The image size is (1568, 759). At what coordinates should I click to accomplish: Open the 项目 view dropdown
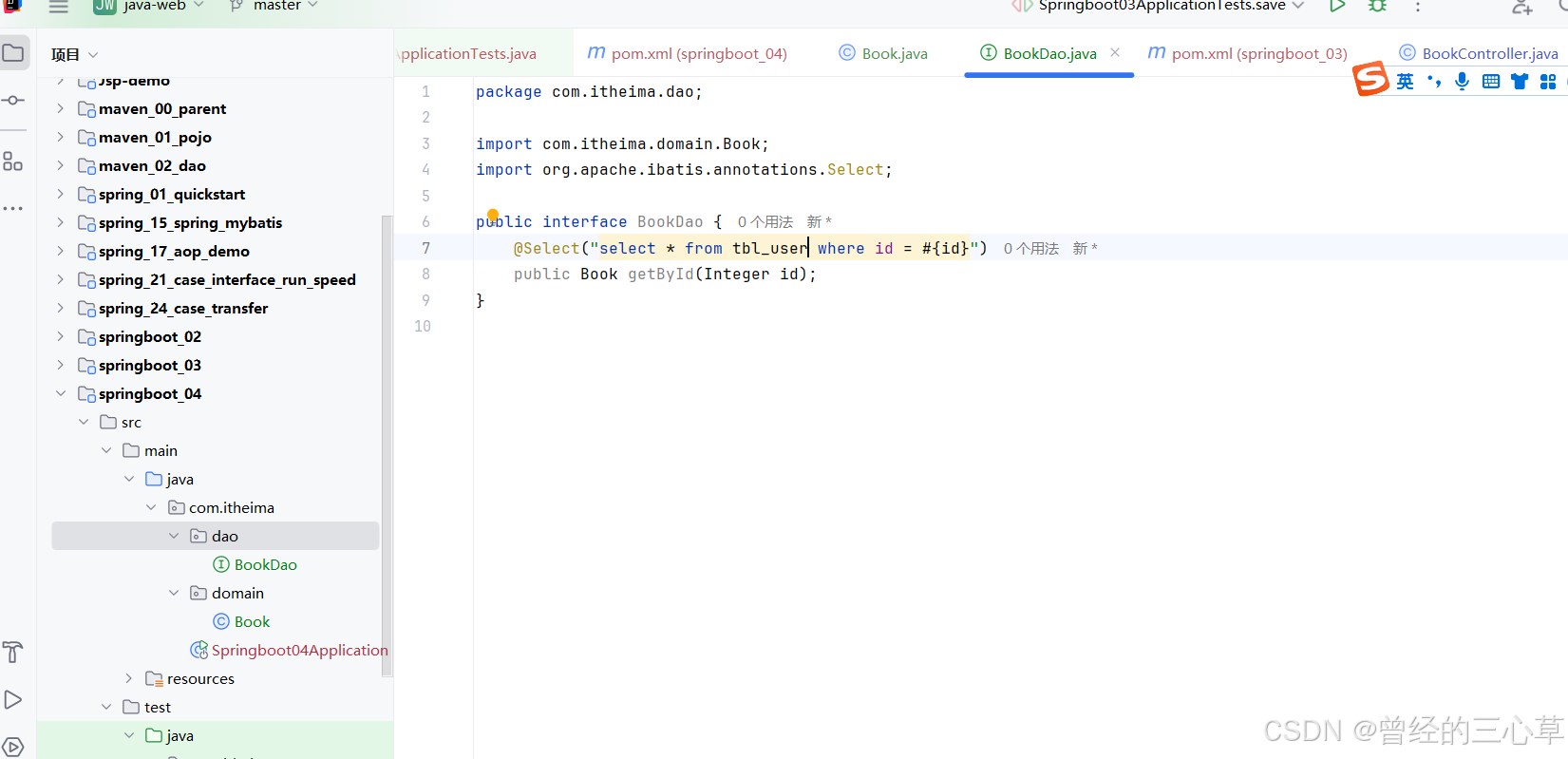[x=75, y=55]
